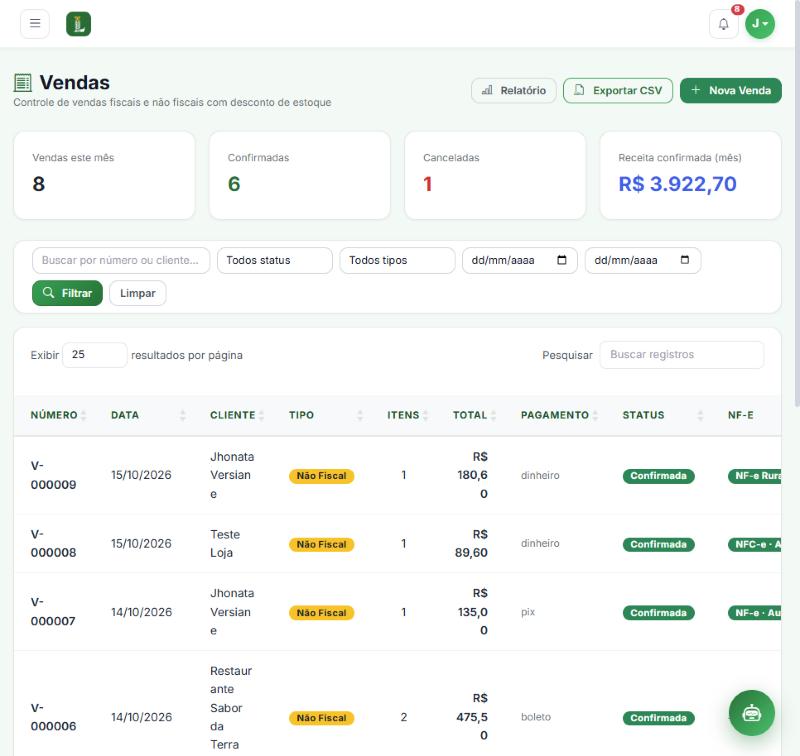Open the notifications bell
800x756 pixels.
(723, 24)
